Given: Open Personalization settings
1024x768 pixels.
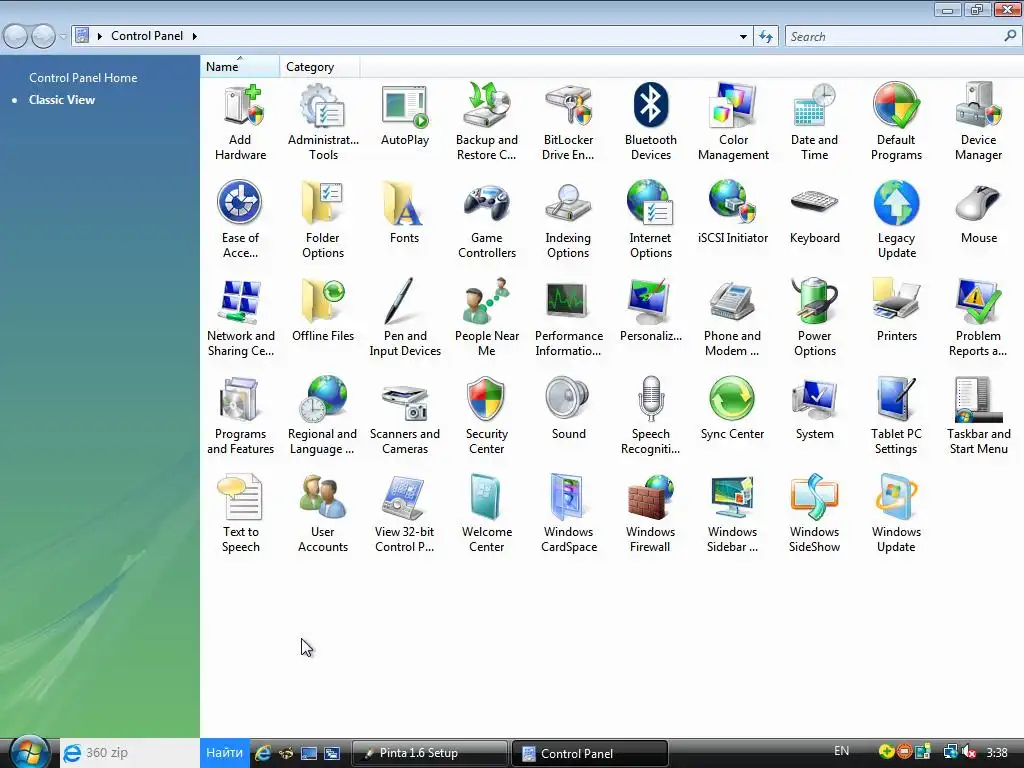Looking at the screenshot, I should (650, 311).
